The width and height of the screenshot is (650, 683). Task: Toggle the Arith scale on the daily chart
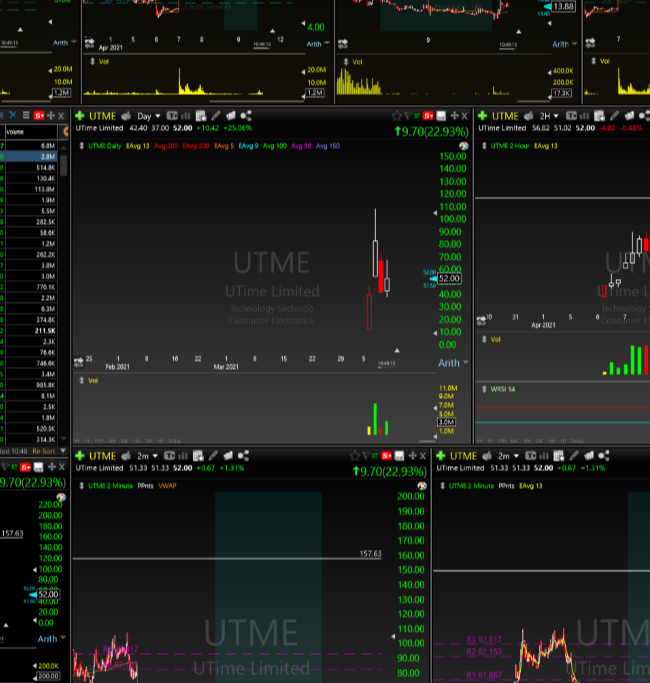click(450, 363)
